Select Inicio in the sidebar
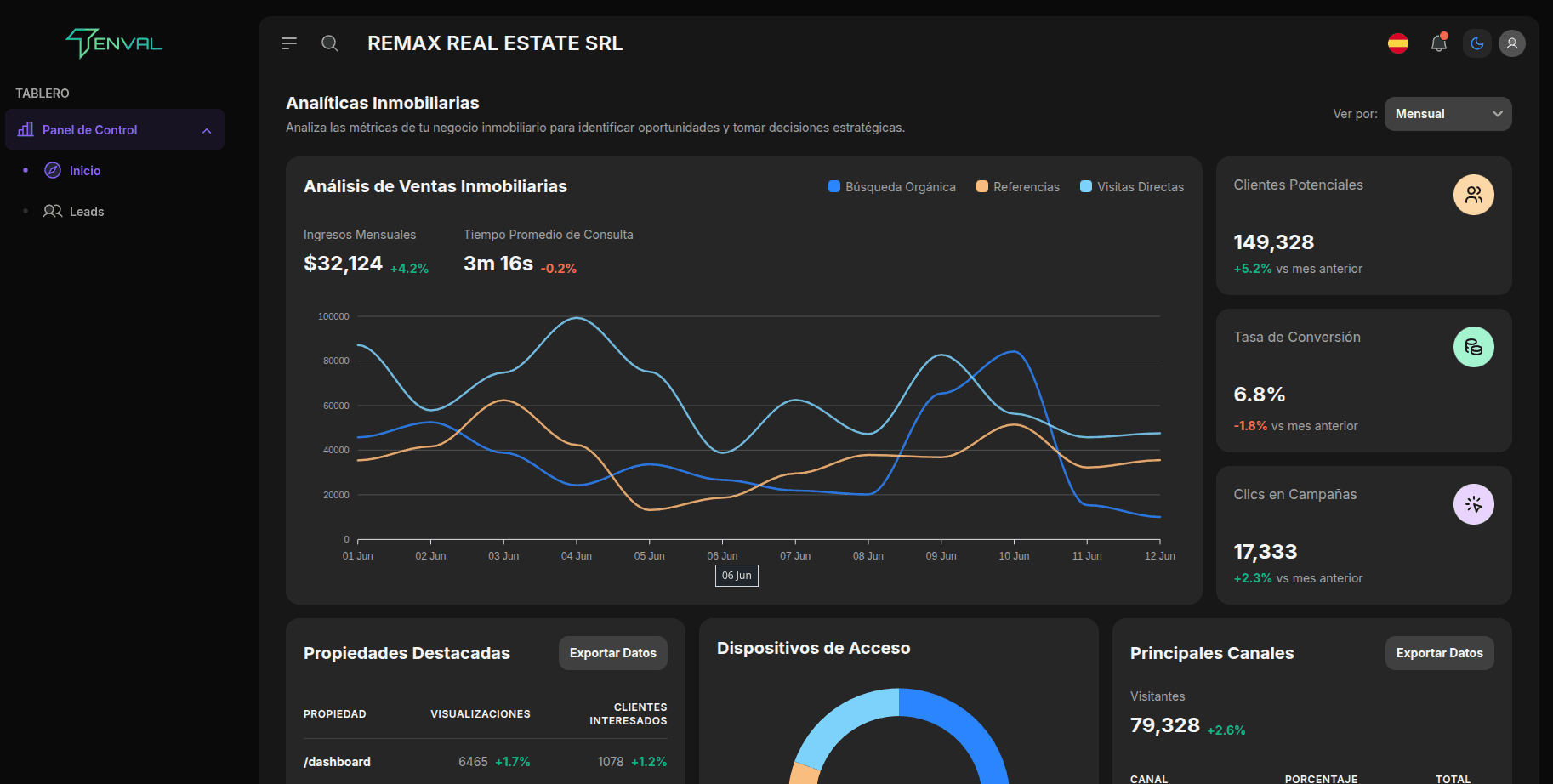This screenshot has width=1553, height=784. point(84,170)
